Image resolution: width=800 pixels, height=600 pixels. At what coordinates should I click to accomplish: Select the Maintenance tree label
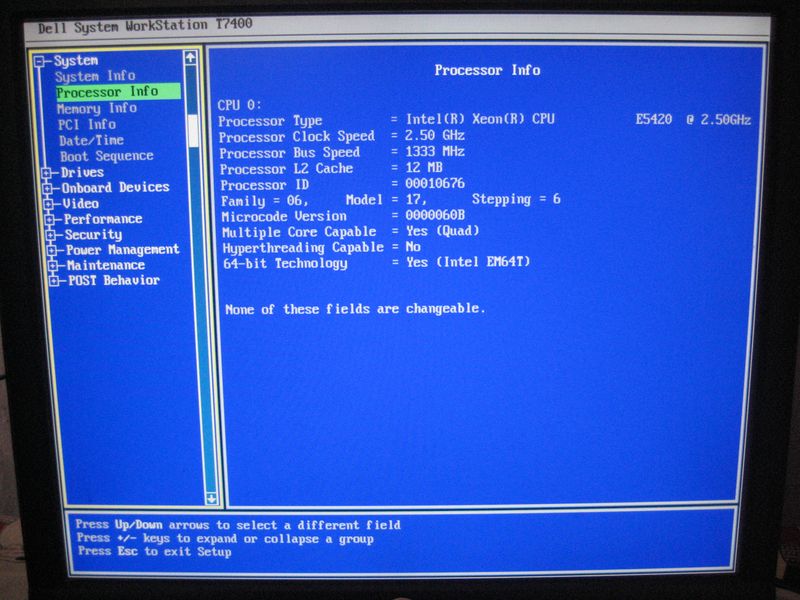106,265
